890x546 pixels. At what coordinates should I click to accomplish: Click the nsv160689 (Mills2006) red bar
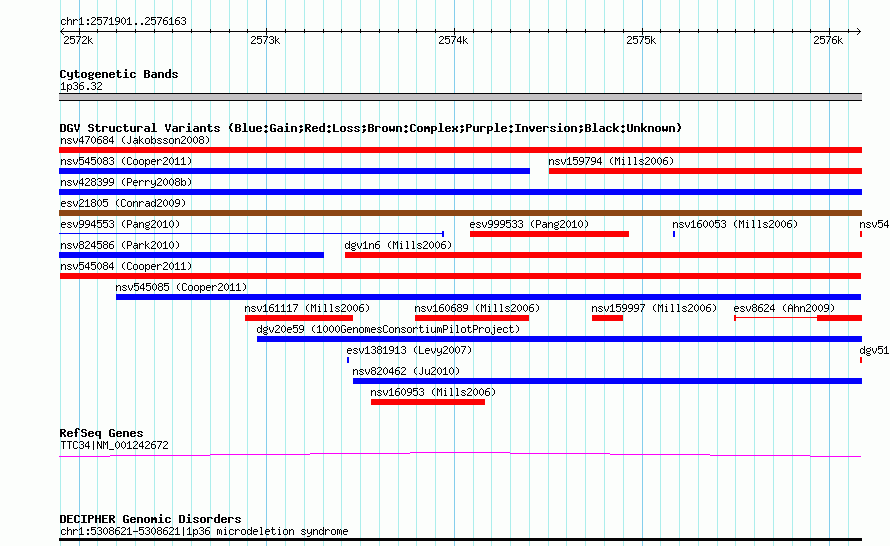472,318
